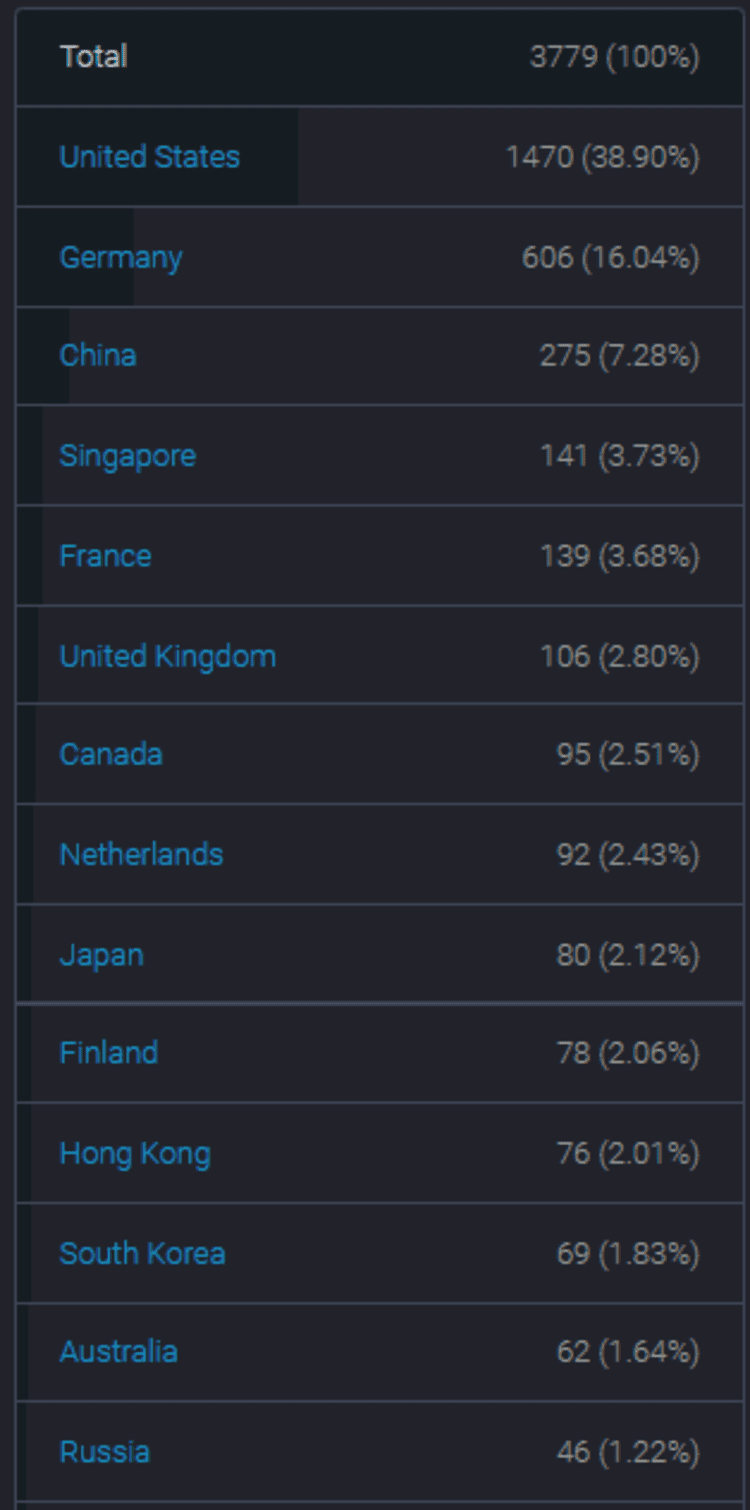The image size is (750, 1510).
Task: Click the 1470 (38.90%) value
Action: [x=602, y=157]
